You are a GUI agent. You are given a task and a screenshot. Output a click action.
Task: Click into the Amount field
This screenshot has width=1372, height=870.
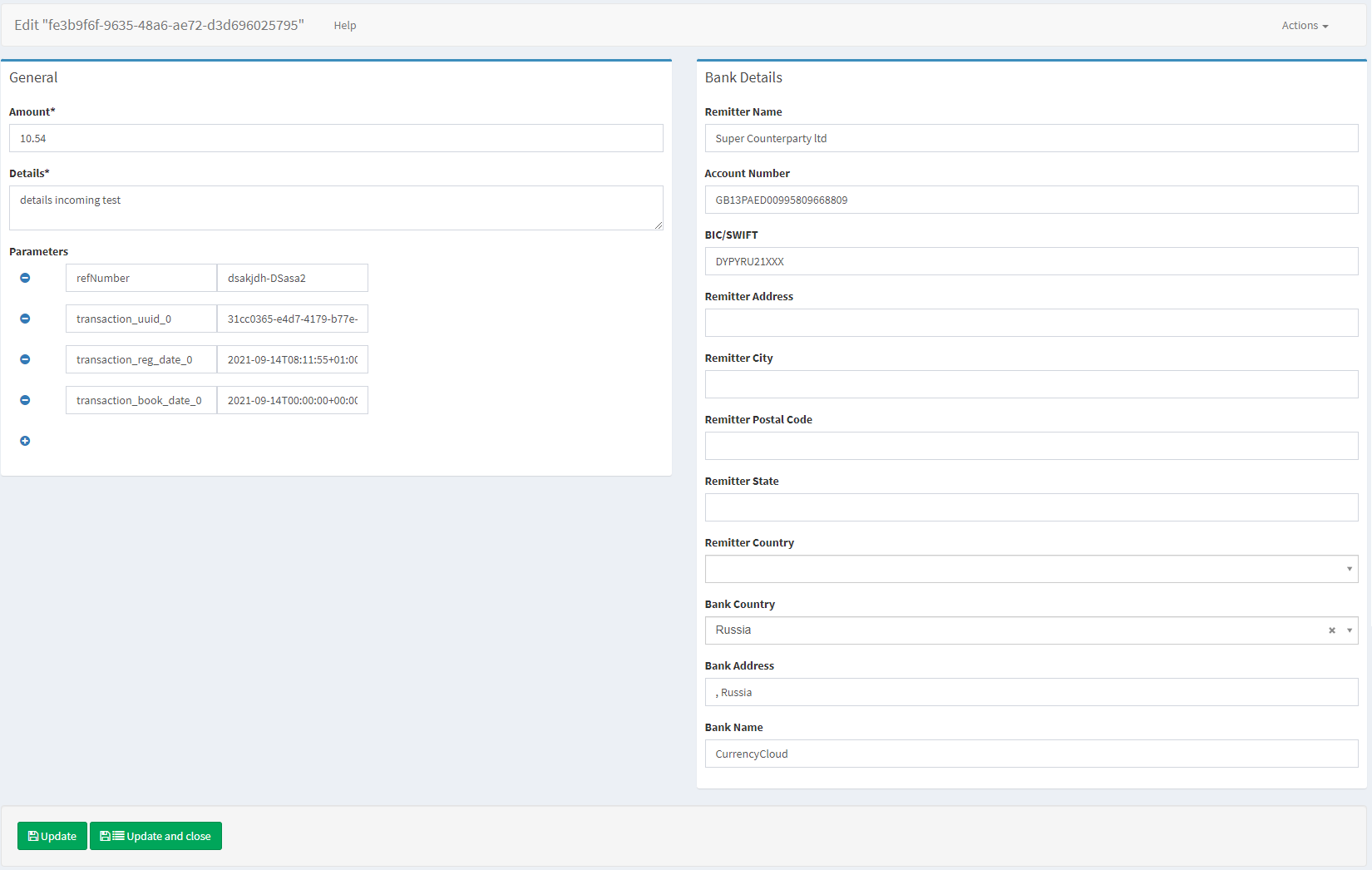click(x=336, y=138)
